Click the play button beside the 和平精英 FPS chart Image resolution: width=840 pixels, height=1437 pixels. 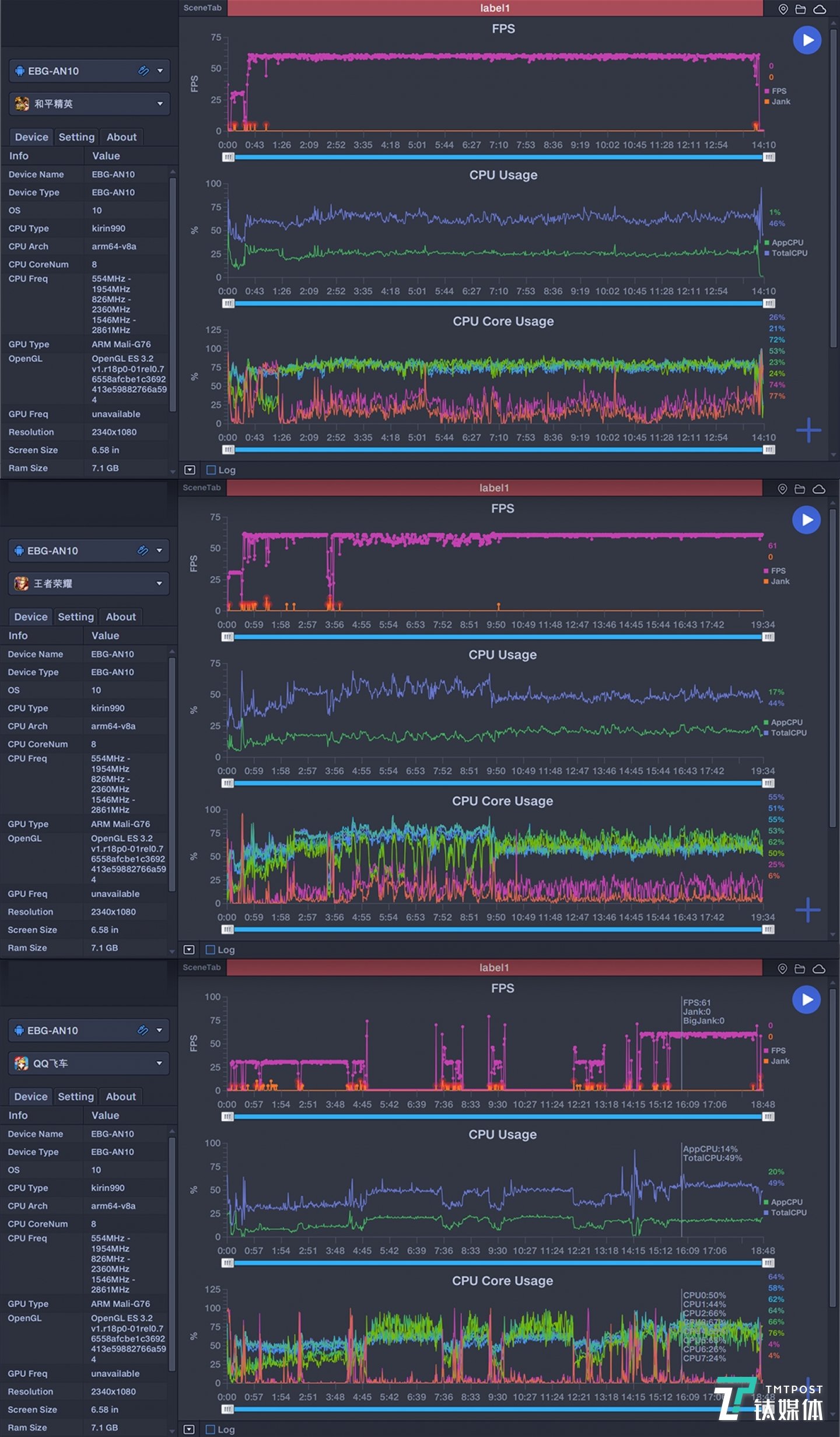click(807, 40)
